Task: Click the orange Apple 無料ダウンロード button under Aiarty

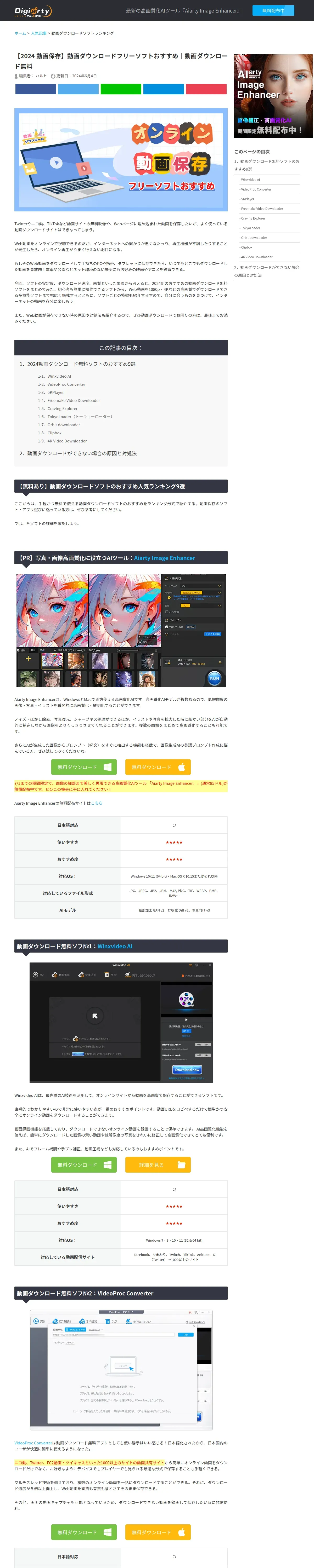Action: pyautogui.click(x=158, y=767)
